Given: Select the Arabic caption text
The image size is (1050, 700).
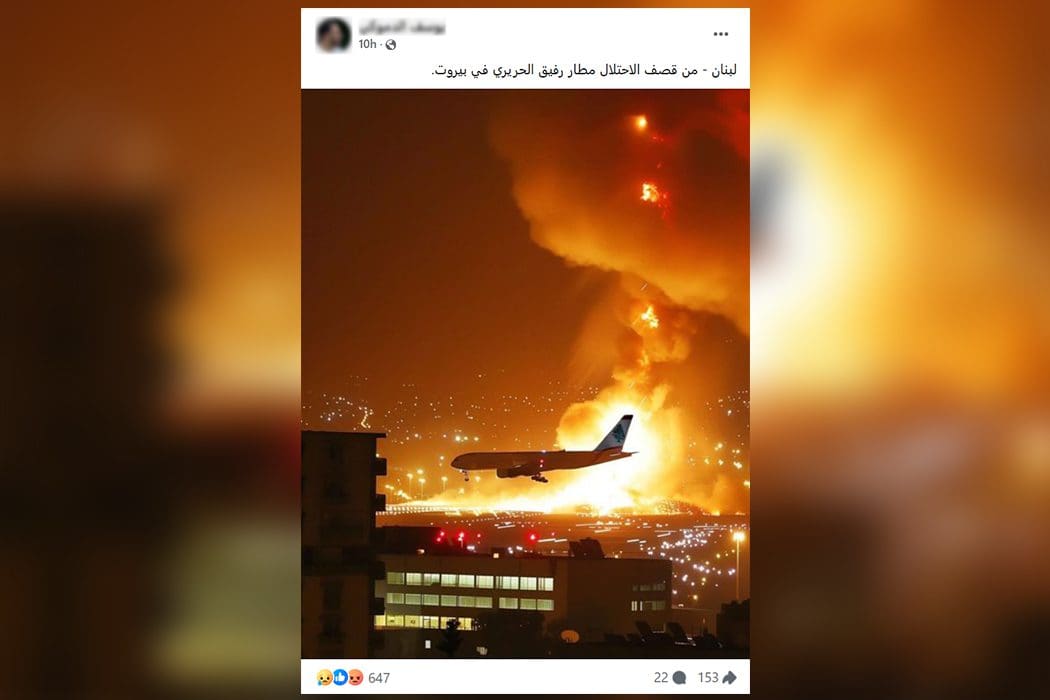Looking at the screenshot, I should click(x=584, y=70).
